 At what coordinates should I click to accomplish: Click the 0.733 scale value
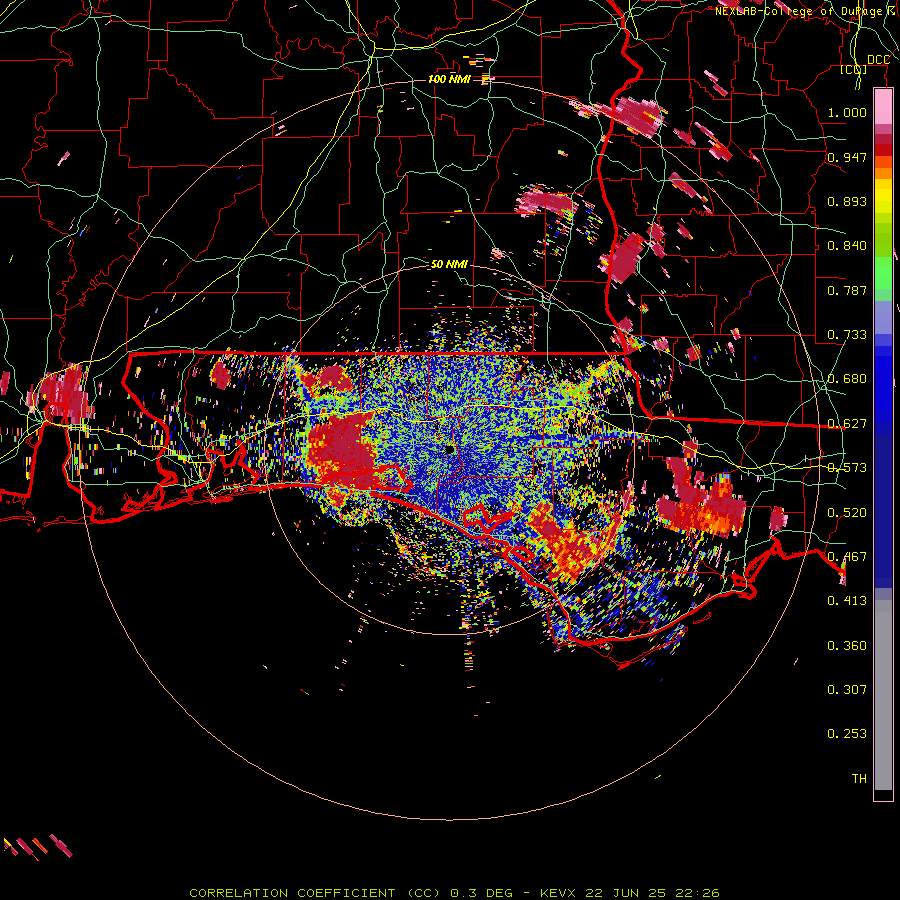coord(847,335)
